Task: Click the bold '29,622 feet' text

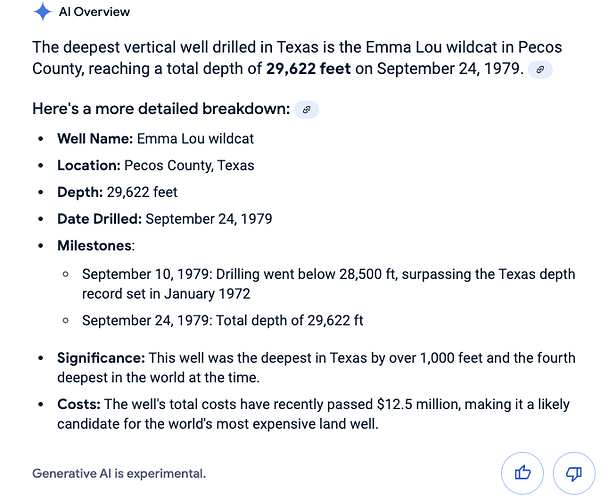Action: point(308,69)
